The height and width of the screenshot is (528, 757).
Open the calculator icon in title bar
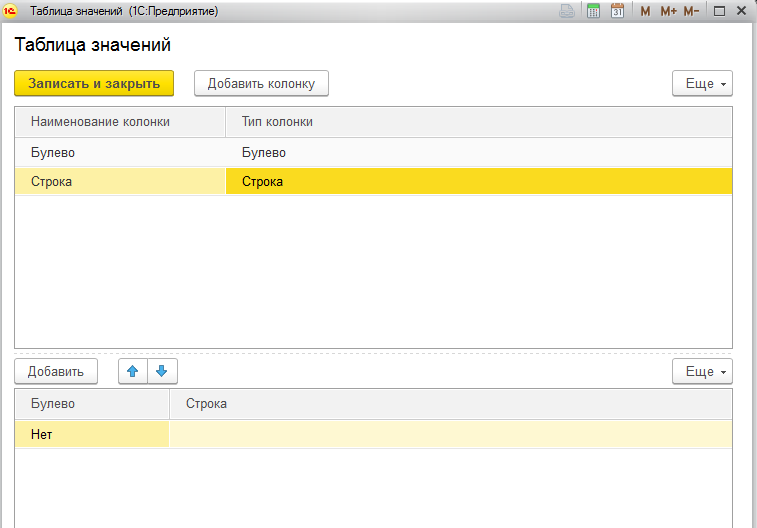[593, 11]
